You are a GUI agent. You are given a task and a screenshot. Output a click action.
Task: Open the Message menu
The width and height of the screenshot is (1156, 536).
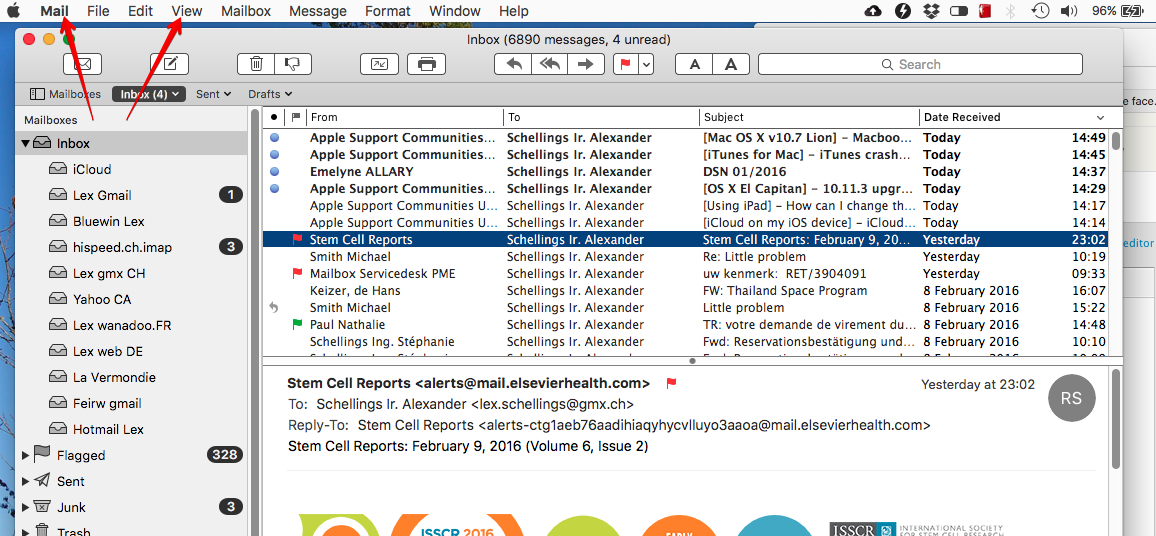click(x=318, y=11)
